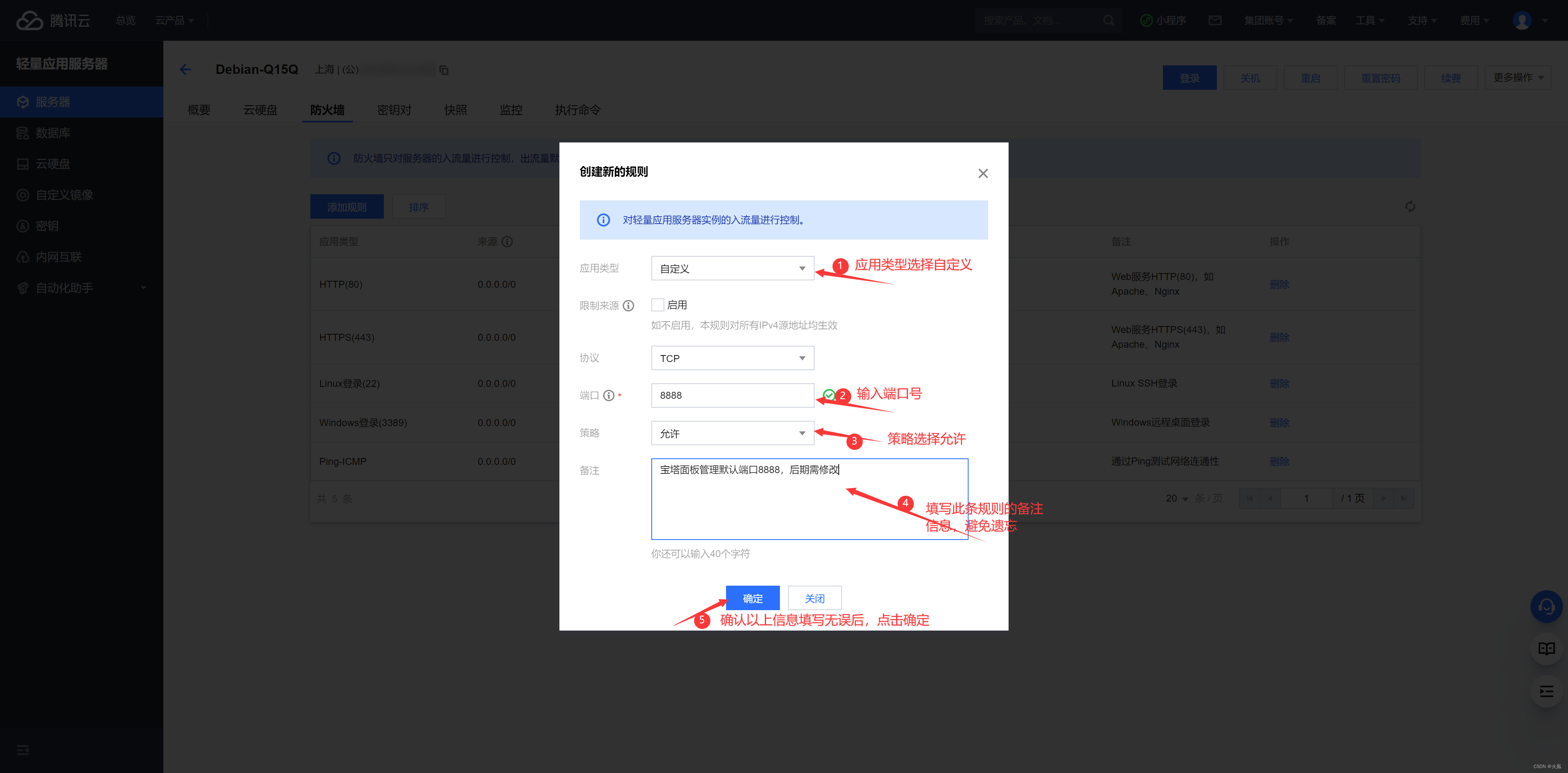The image size is (1568, 773).
Task: Delete the HTTP(80) rule
Action: coord(1279,284)
